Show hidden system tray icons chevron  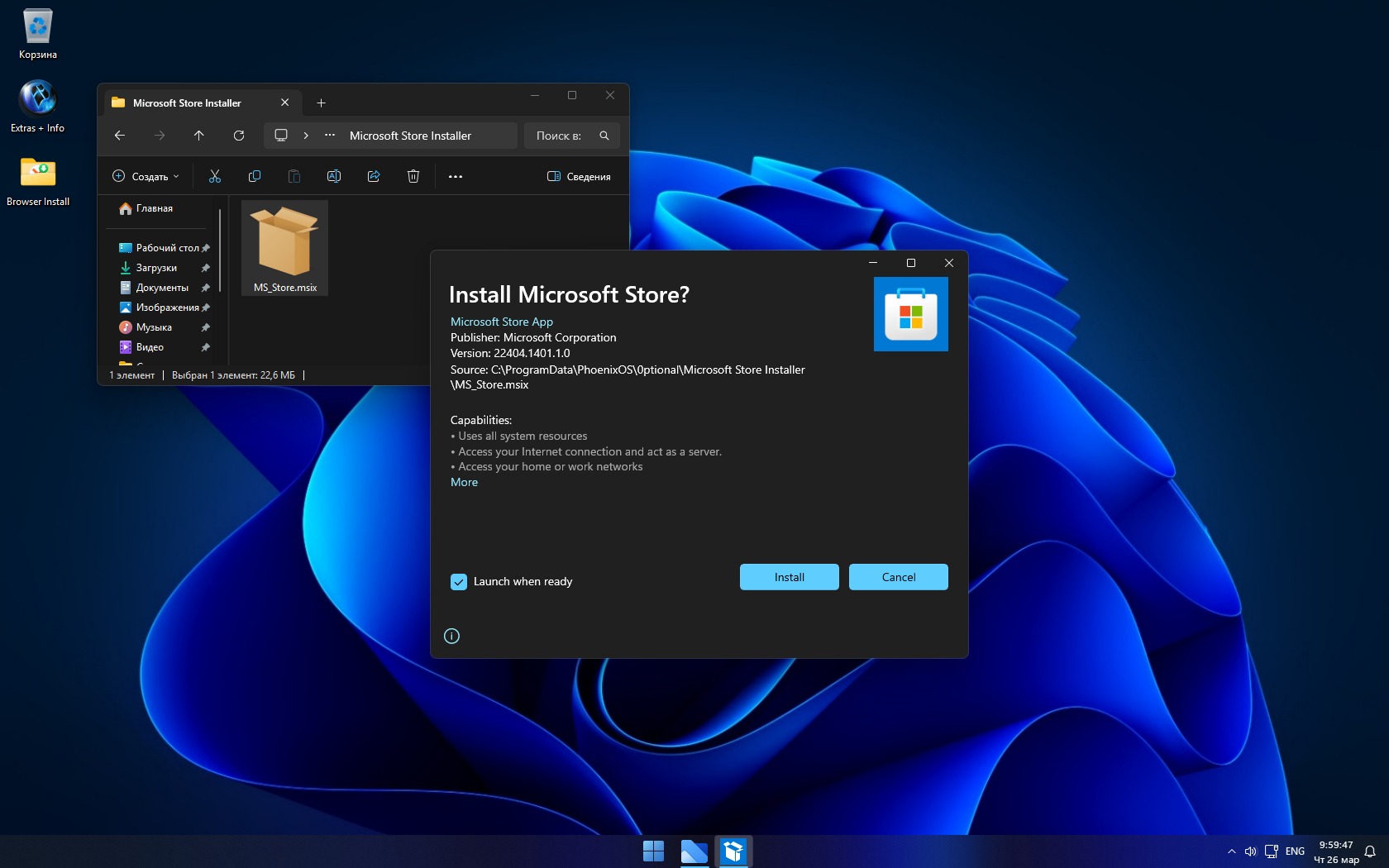[x=1232, y=851]
